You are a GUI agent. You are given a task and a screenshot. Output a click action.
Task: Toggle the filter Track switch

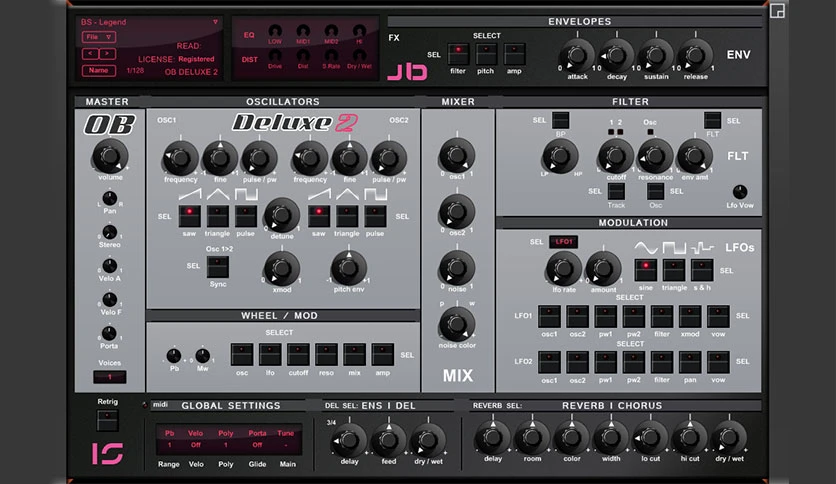[616, 191]
